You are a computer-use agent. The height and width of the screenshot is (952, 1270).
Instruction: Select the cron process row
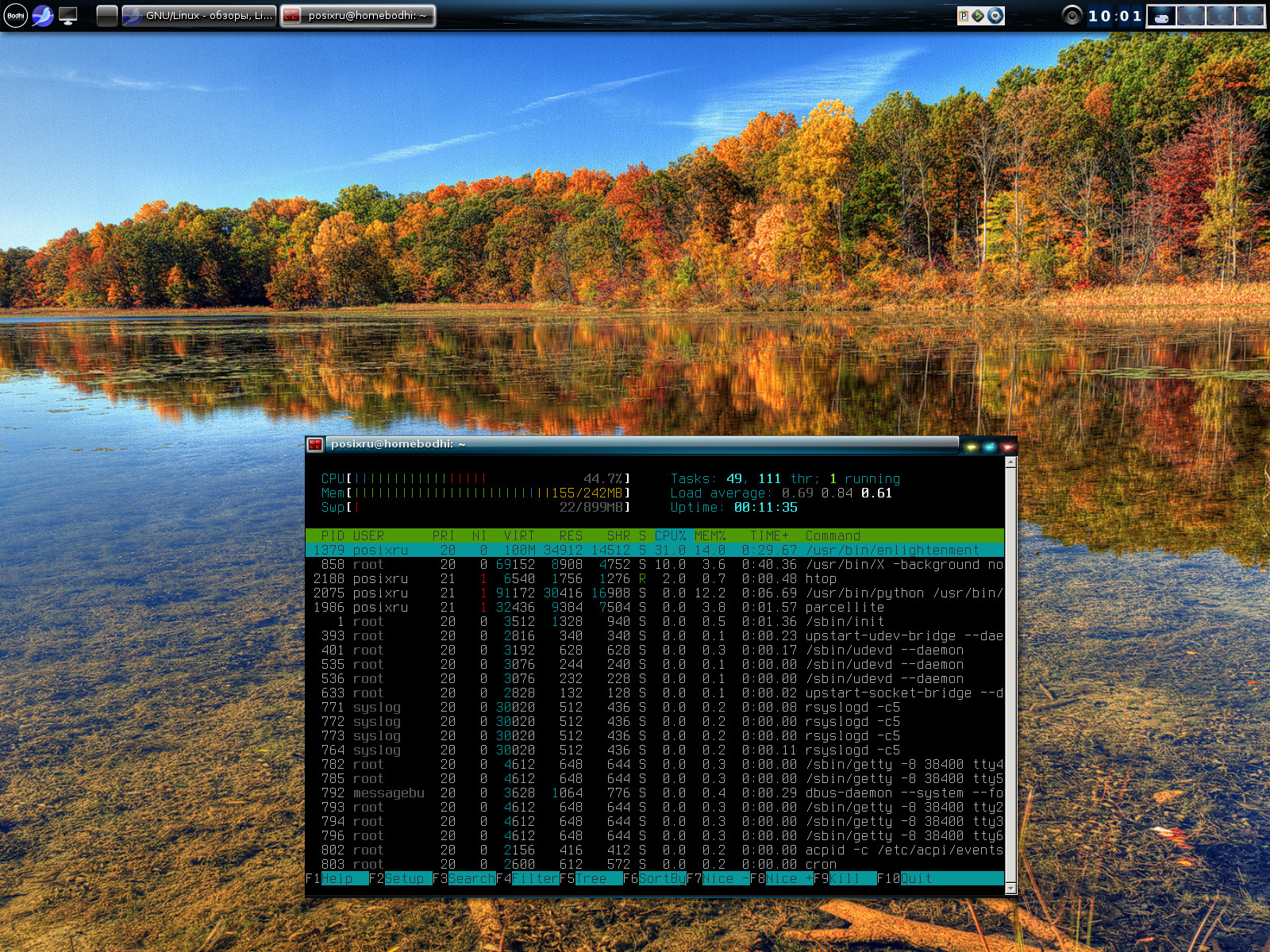tap(655, 864)
